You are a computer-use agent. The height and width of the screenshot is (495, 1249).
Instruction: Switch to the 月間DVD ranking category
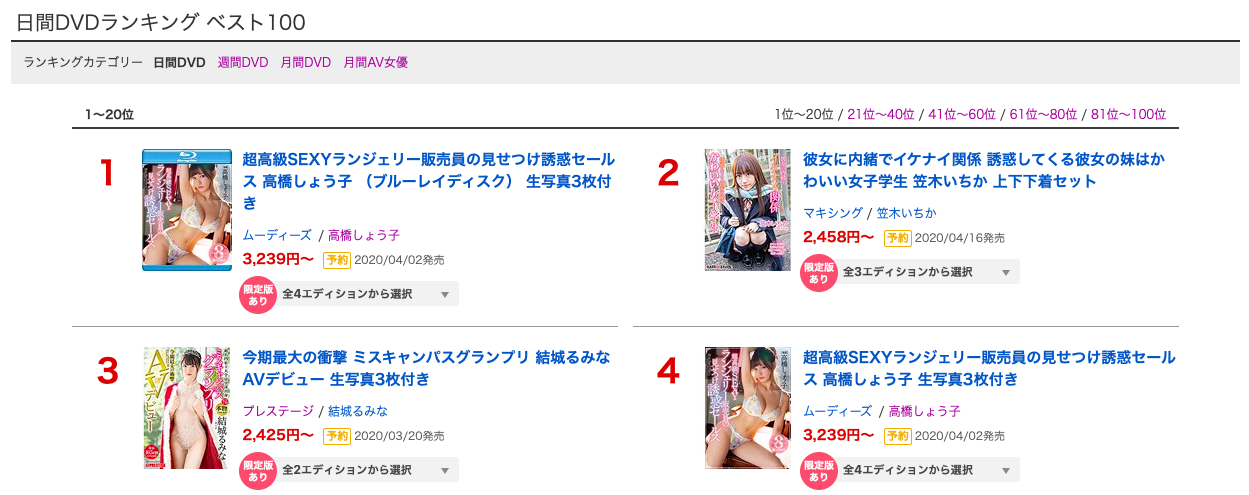click(306, 62)
